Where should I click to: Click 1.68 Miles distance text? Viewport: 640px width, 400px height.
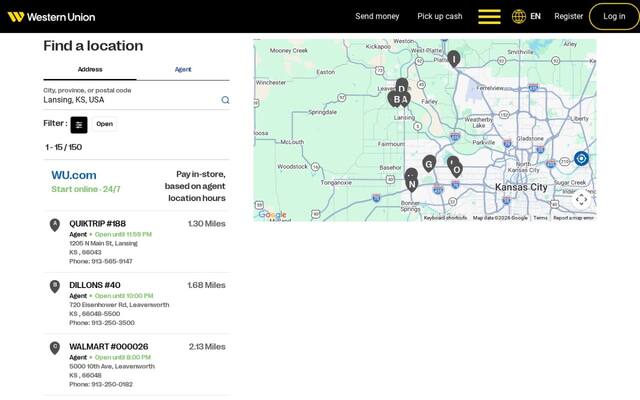click(207, 285)
